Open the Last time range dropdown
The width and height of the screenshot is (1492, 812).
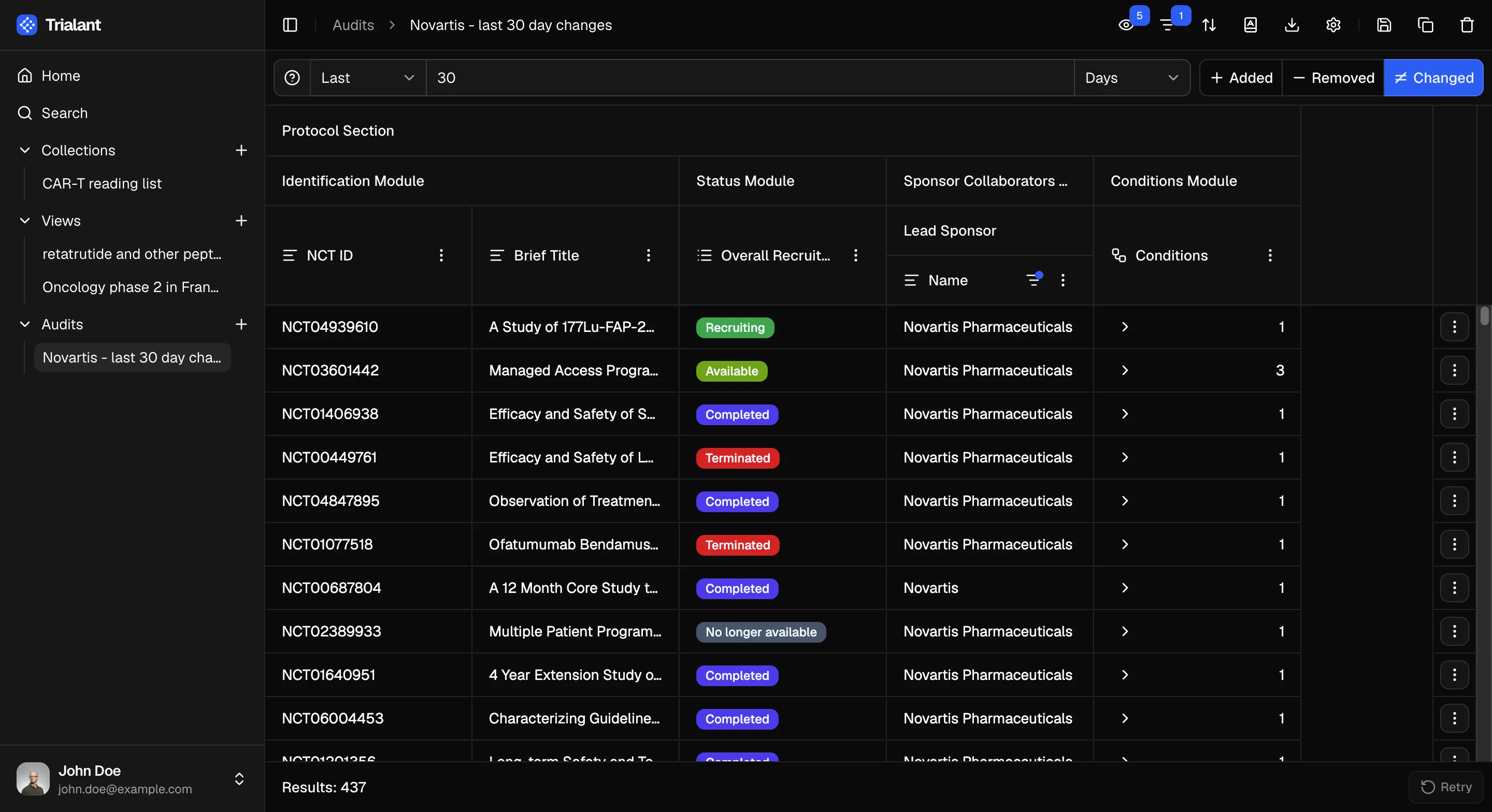click(x=368, y=78)
